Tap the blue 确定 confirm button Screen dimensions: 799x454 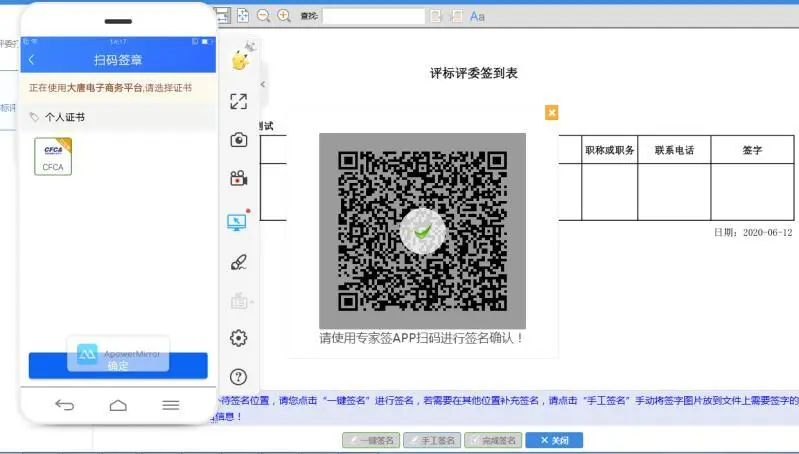(118, 365)
